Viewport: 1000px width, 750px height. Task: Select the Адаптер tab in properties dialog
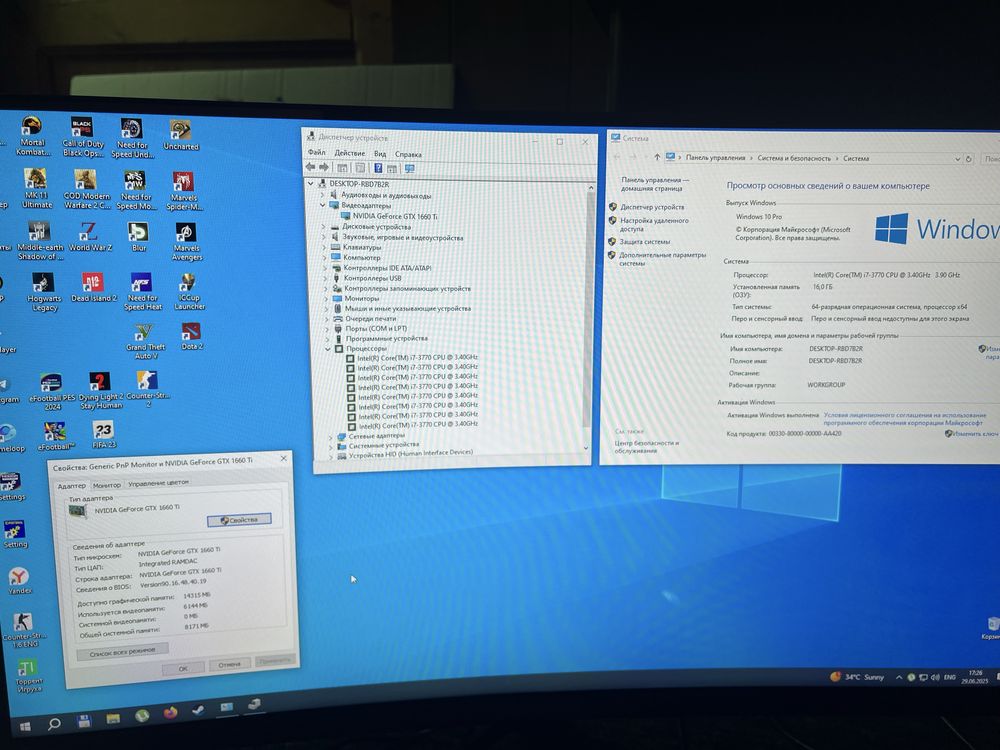coord(72,486)
